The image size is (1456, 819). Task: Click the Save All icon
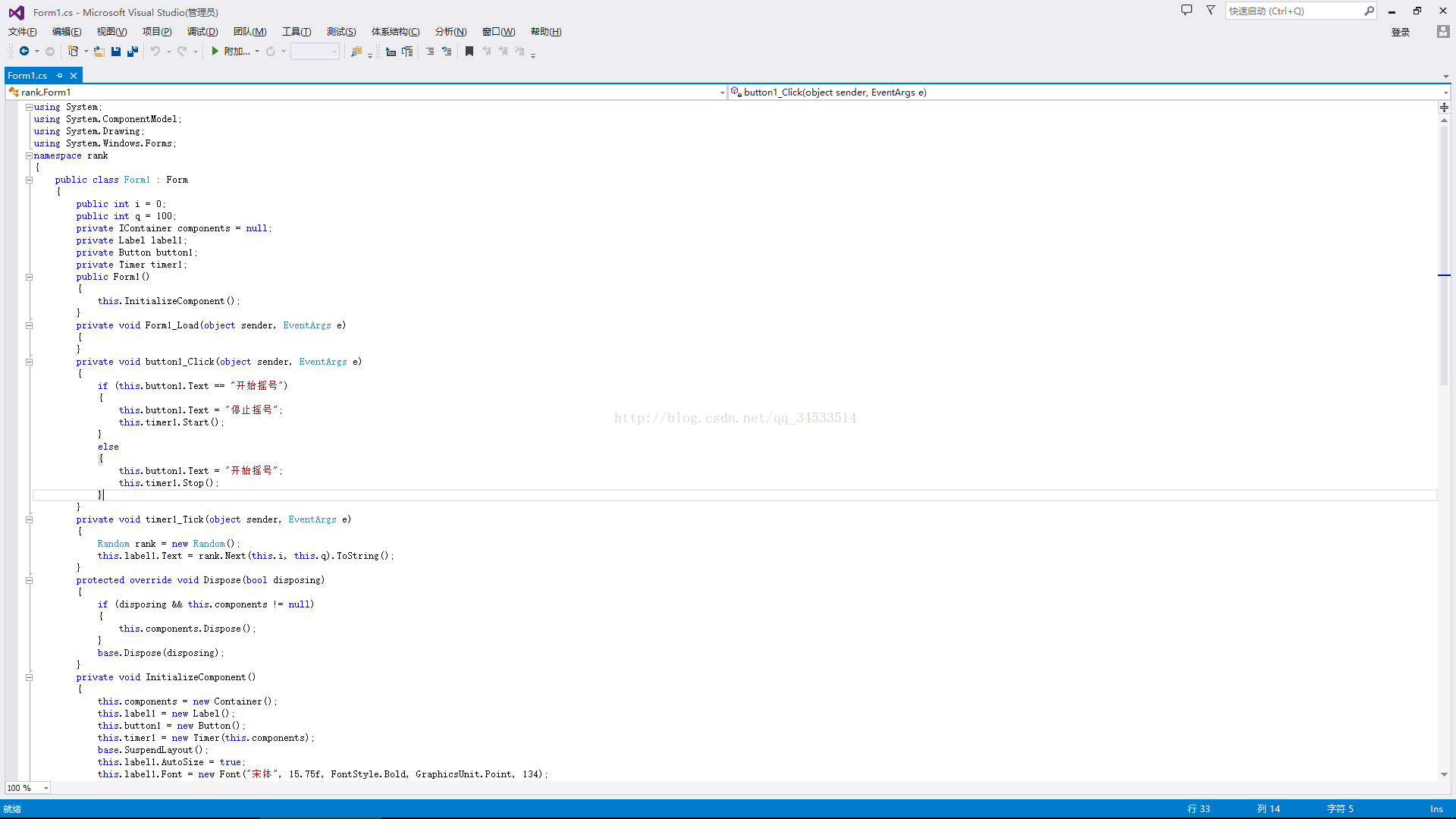tap(133, 52)
